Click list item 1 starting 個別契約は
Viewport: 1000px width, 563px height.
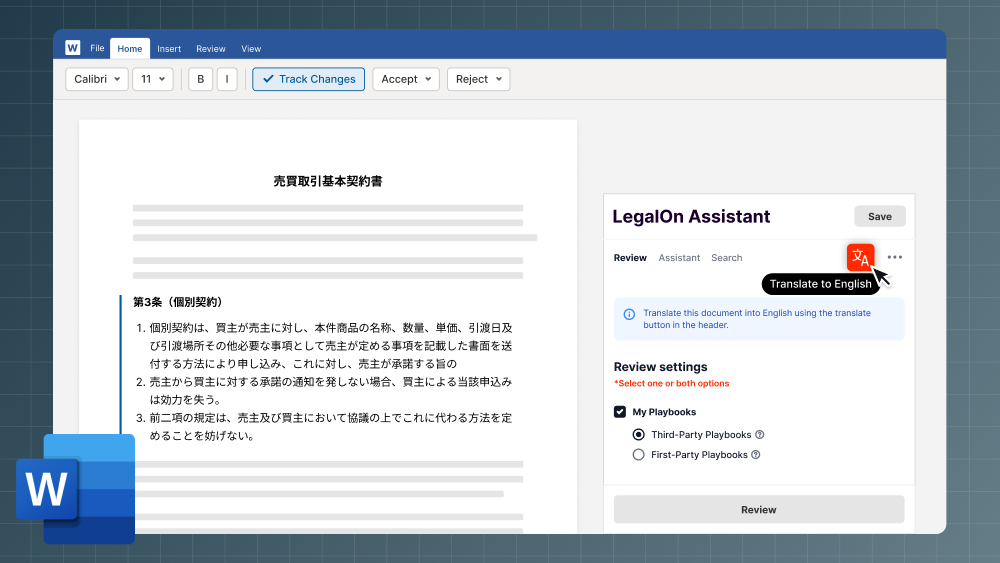tap(325, 346)
